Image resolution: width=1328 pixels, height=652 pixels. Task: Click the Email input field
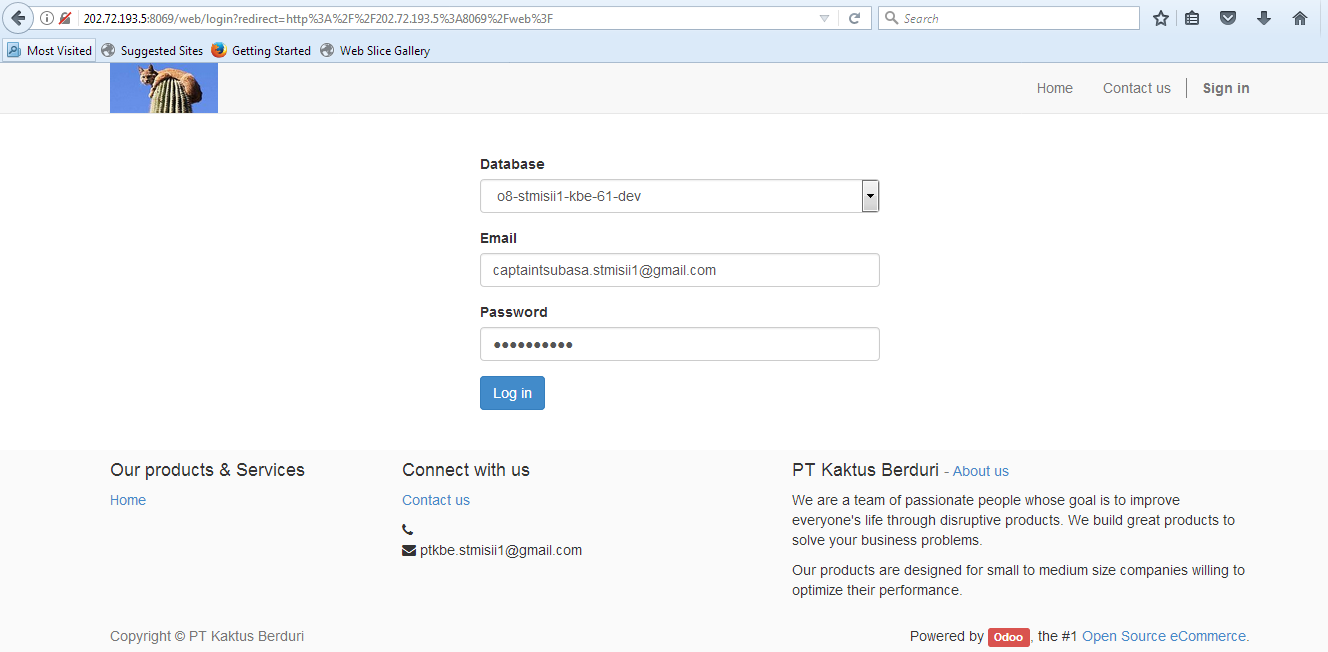(680, 270)
